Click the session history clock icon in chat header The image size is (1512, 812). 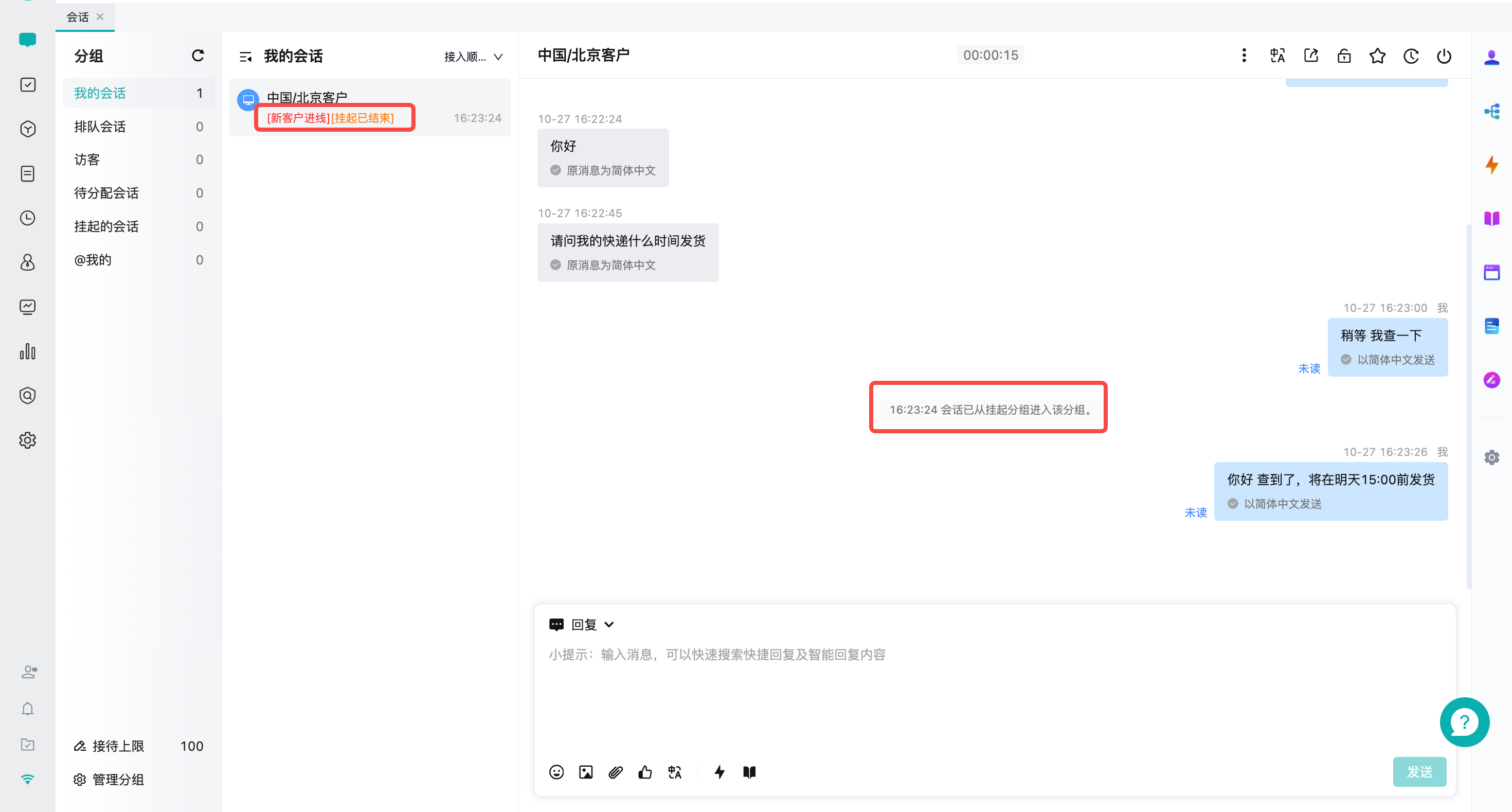[x=1411, y=55]
